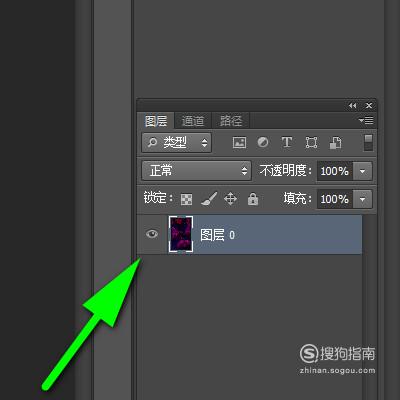Collapse the panel with double-arrow icon
The width and height of the screenshot is (400, 400).
(352, 105)
